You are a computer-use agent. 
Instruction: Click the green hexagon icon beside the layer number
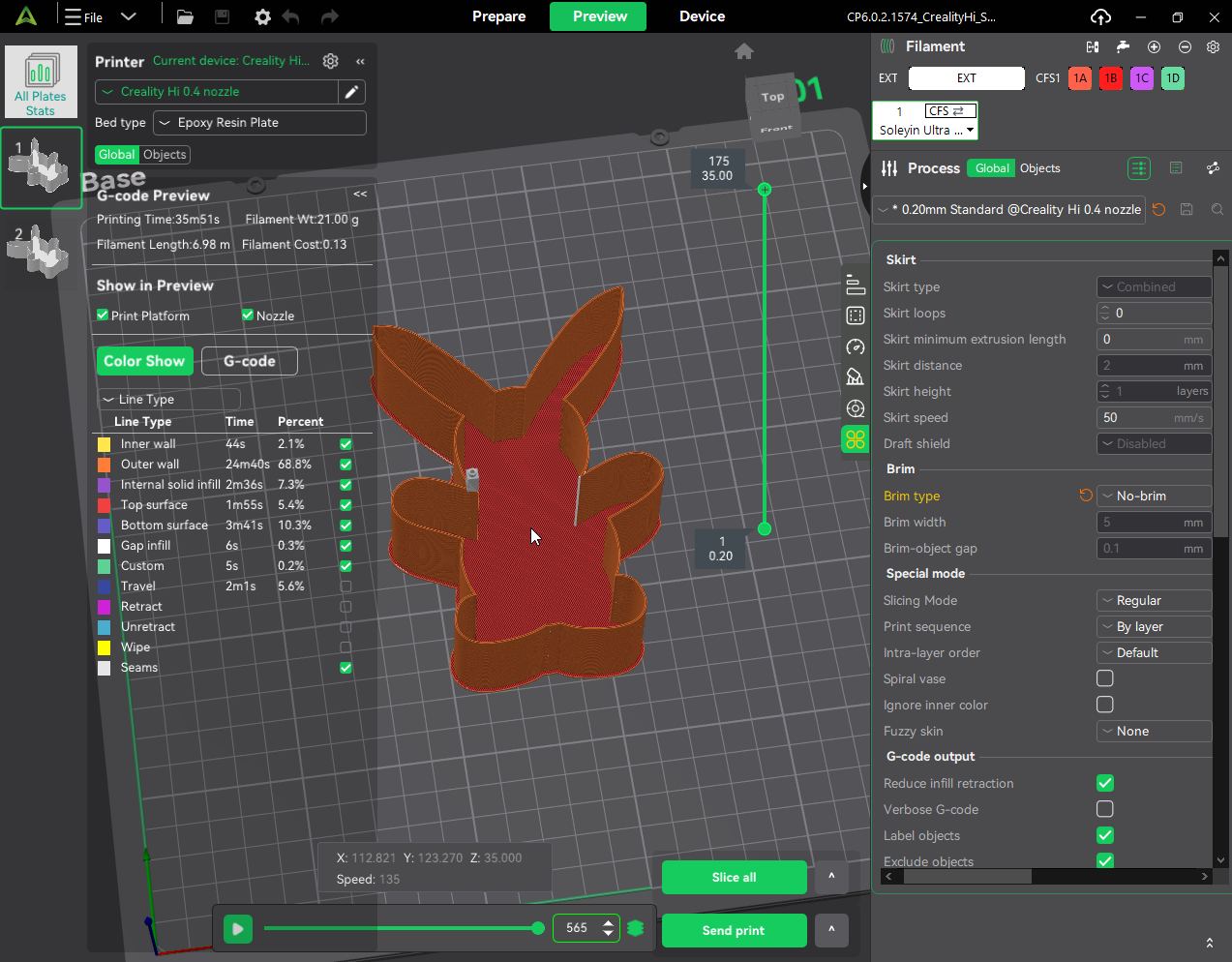[x=636, y=928]
